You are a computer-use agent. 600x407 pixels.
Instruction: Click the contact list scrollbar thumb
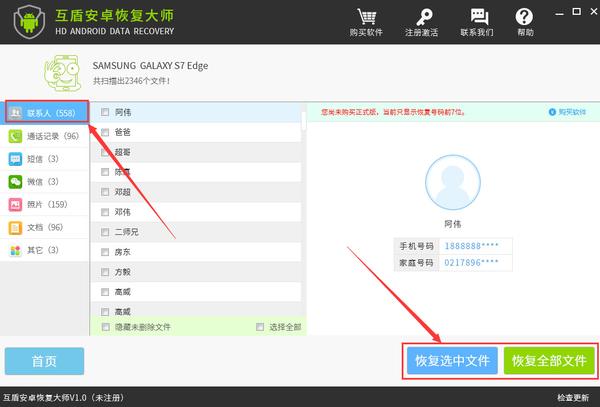304,121
